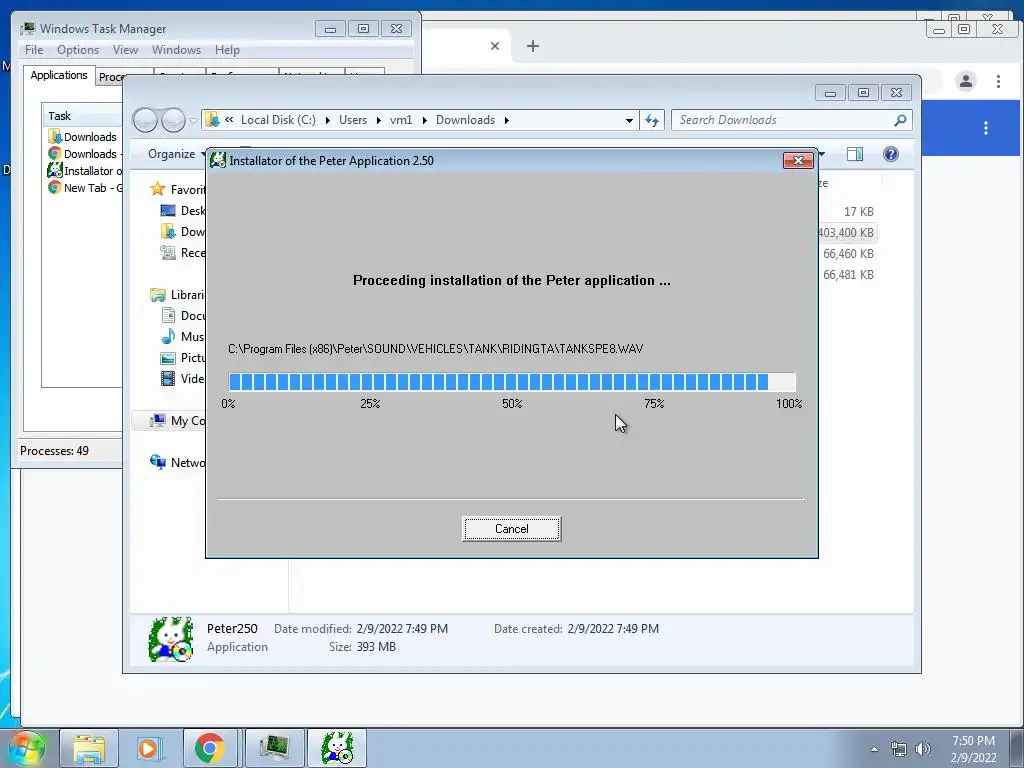Open Options menu in Task Manager
The image size is (1024, 768).
point(78,50)
